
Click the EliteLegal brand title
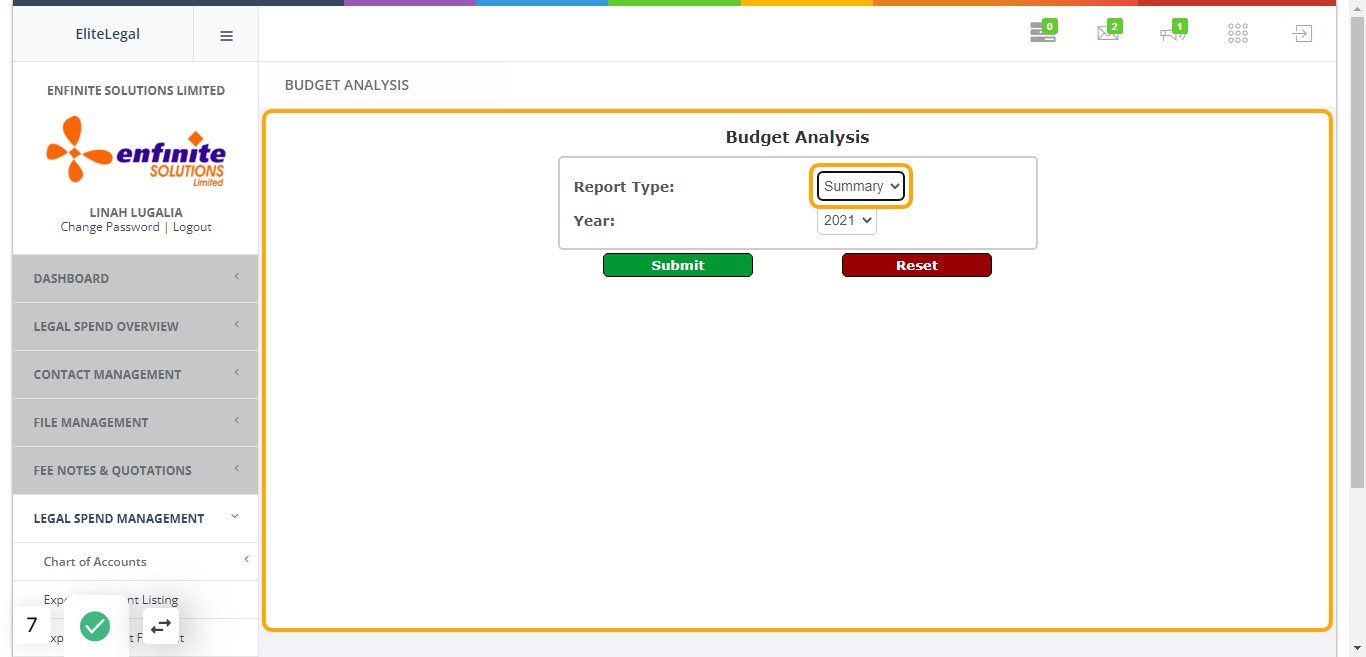108,34
